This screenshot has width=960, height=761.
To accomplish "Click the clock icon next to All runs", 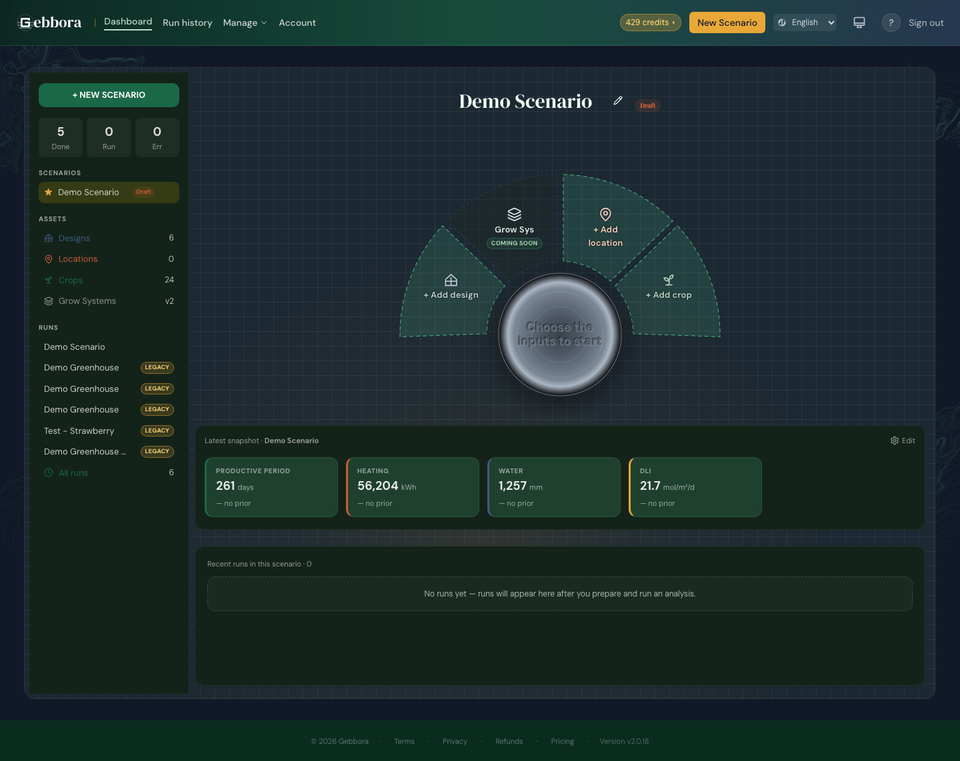I will click(x=48, y=473).
